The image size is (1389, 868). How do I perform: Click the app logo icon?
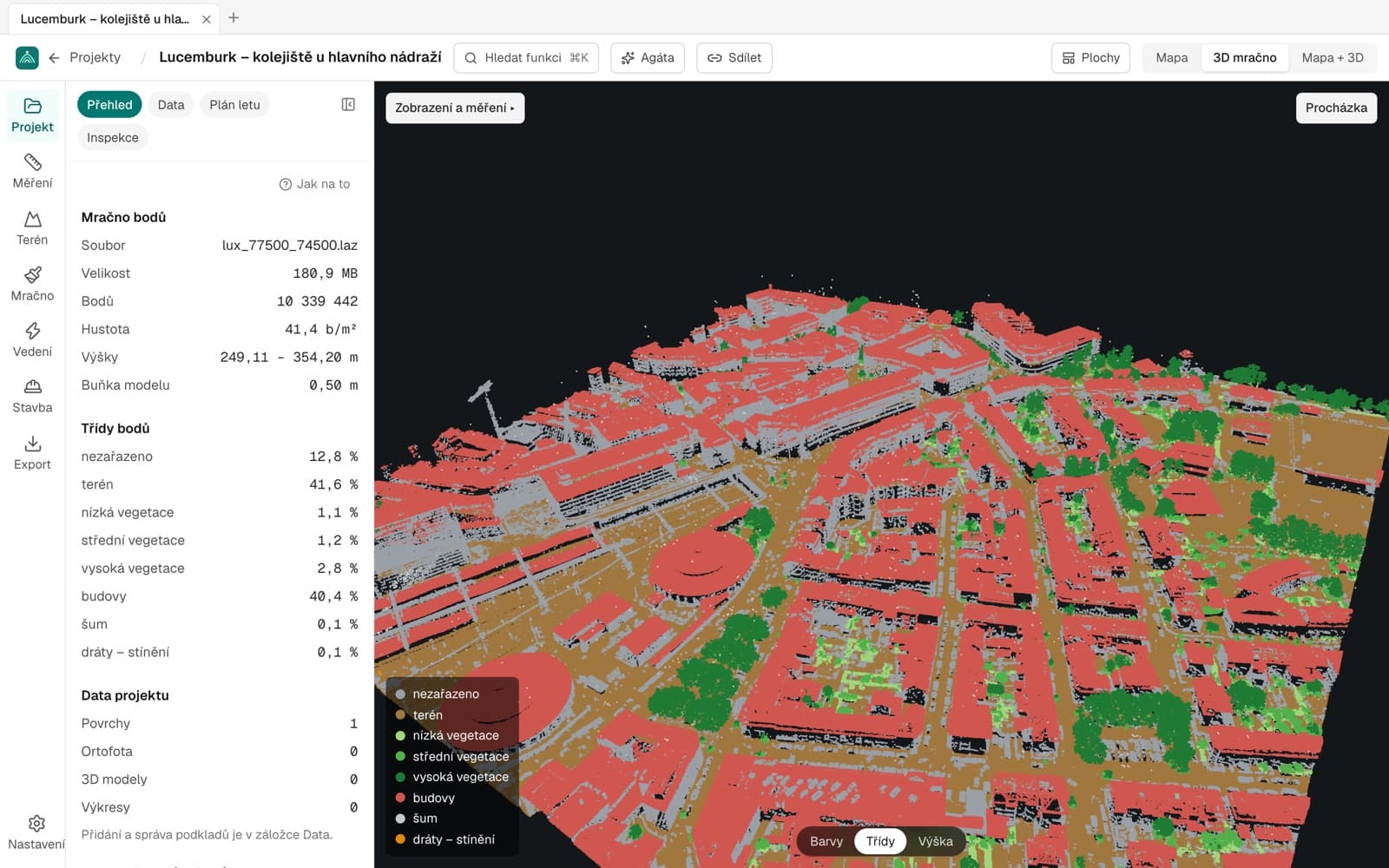tap(27, 57)
